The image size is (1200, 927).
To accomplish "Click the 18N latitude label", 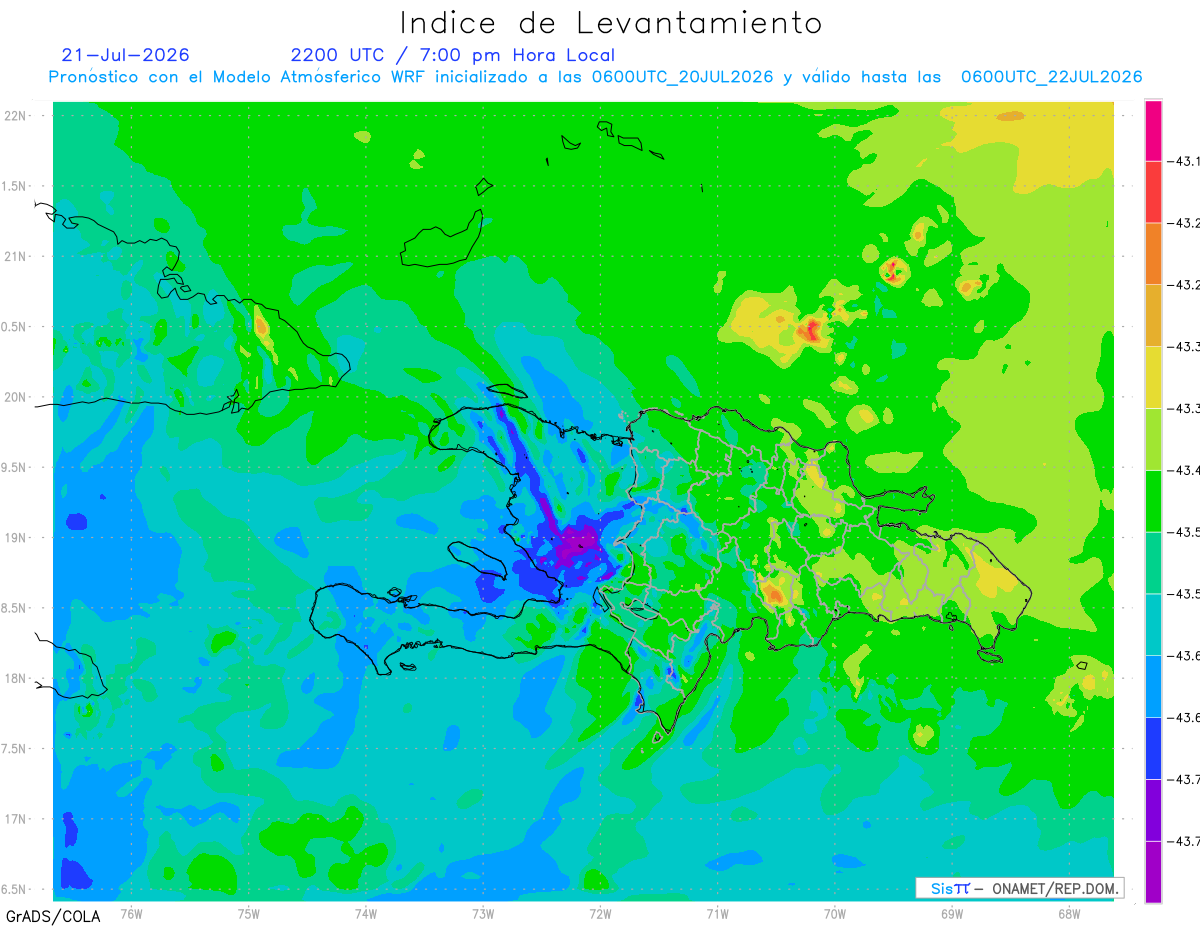I will [x=16, y=678].
